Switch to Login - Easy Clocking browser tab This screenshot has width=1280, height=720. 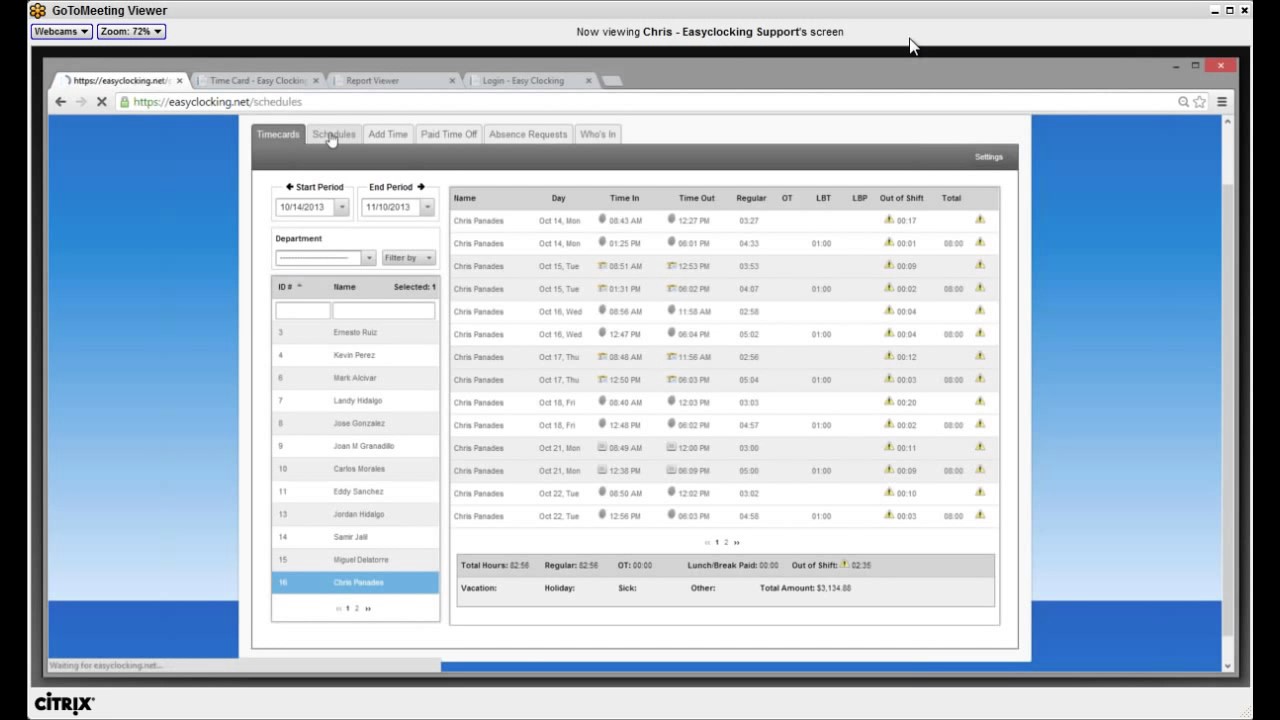(523, 81)
